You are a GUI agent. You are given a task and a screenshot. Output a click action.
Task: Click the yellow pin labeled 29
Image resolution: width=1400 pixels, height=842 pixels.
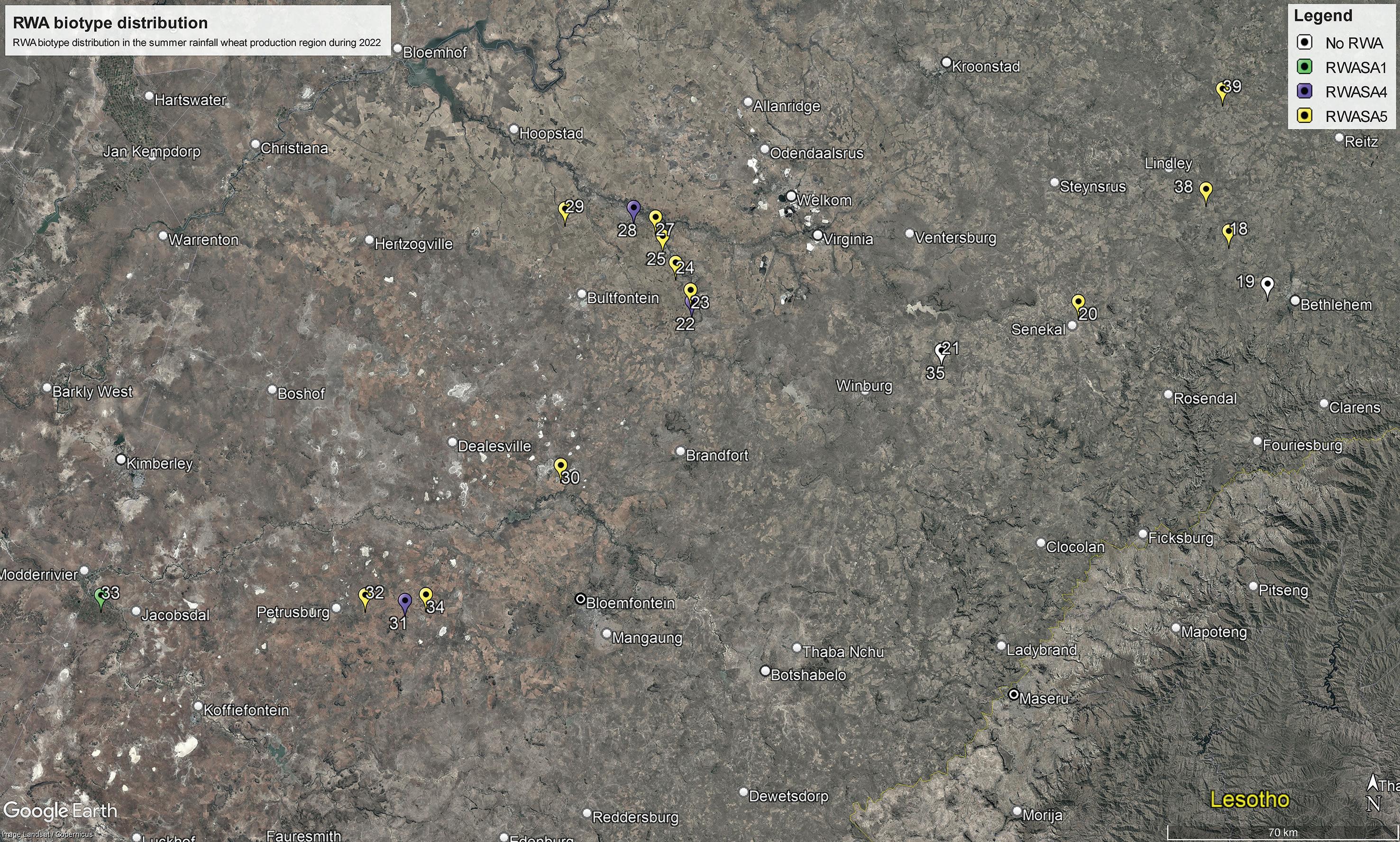564,211
